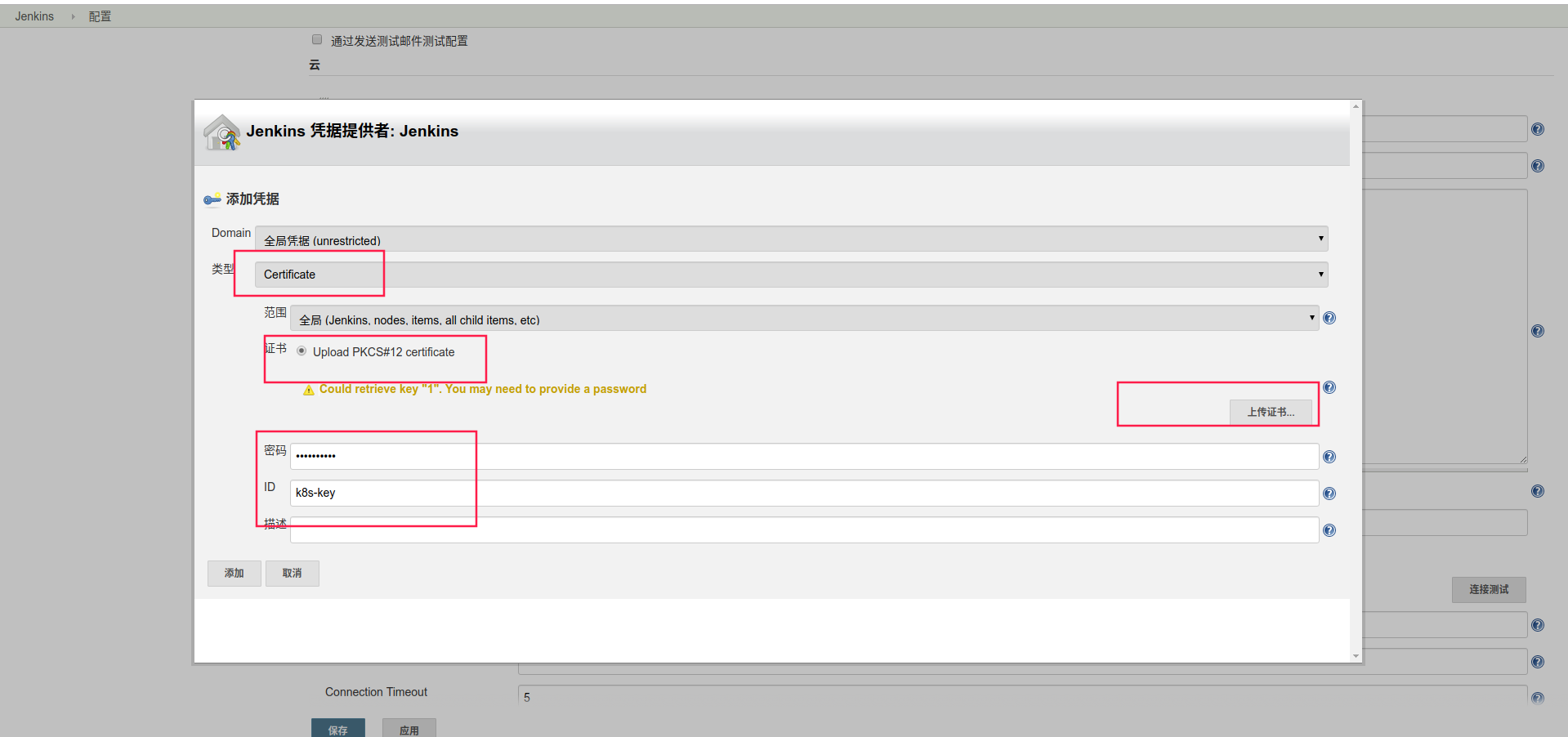The width and height of the screenshot is (1568, 737).
Task: Select Upload PKCS#12 certificate radio button
Action: (x=302, y=351)
